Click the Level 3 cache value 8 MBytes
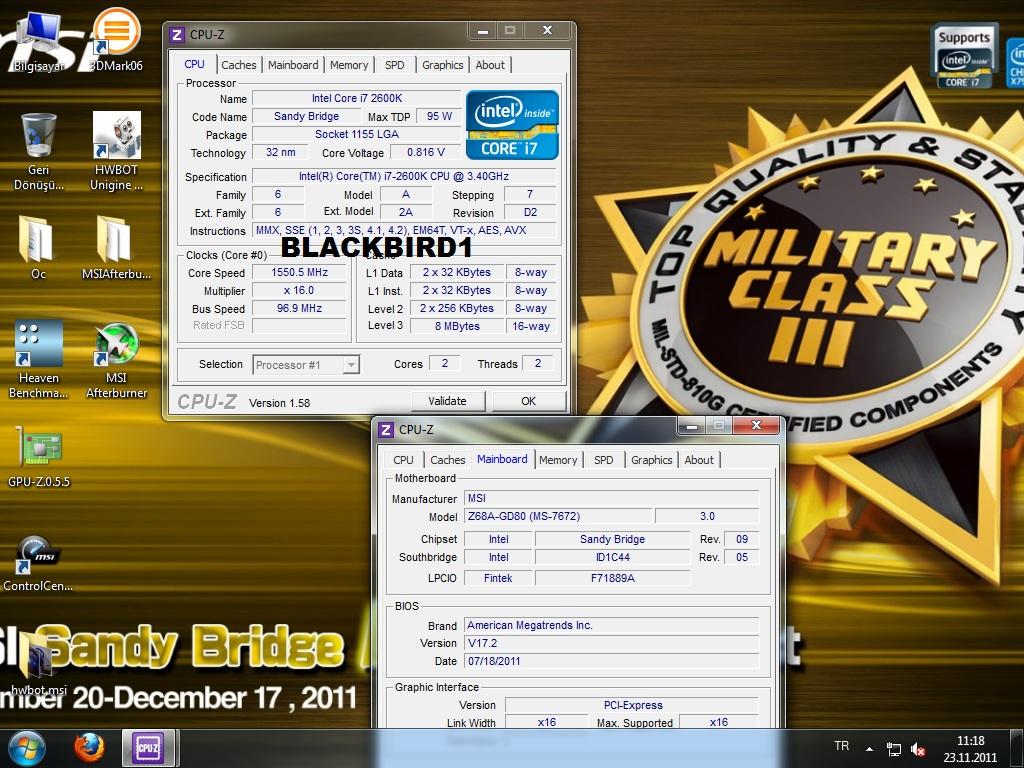Image resolution: width=1024 pixels, height=768 pixels. coord(457,326)
